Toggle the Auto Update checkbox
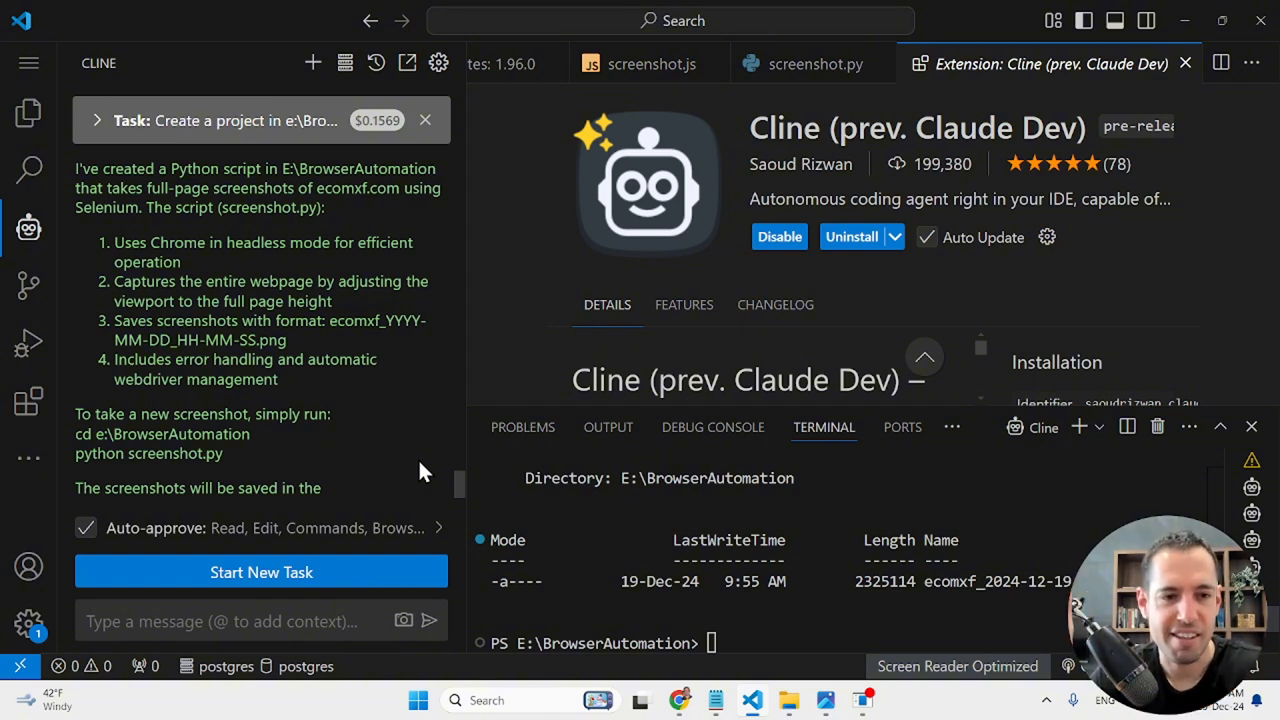This screenshot has width=1280, height=720. [x=927, y=237]
